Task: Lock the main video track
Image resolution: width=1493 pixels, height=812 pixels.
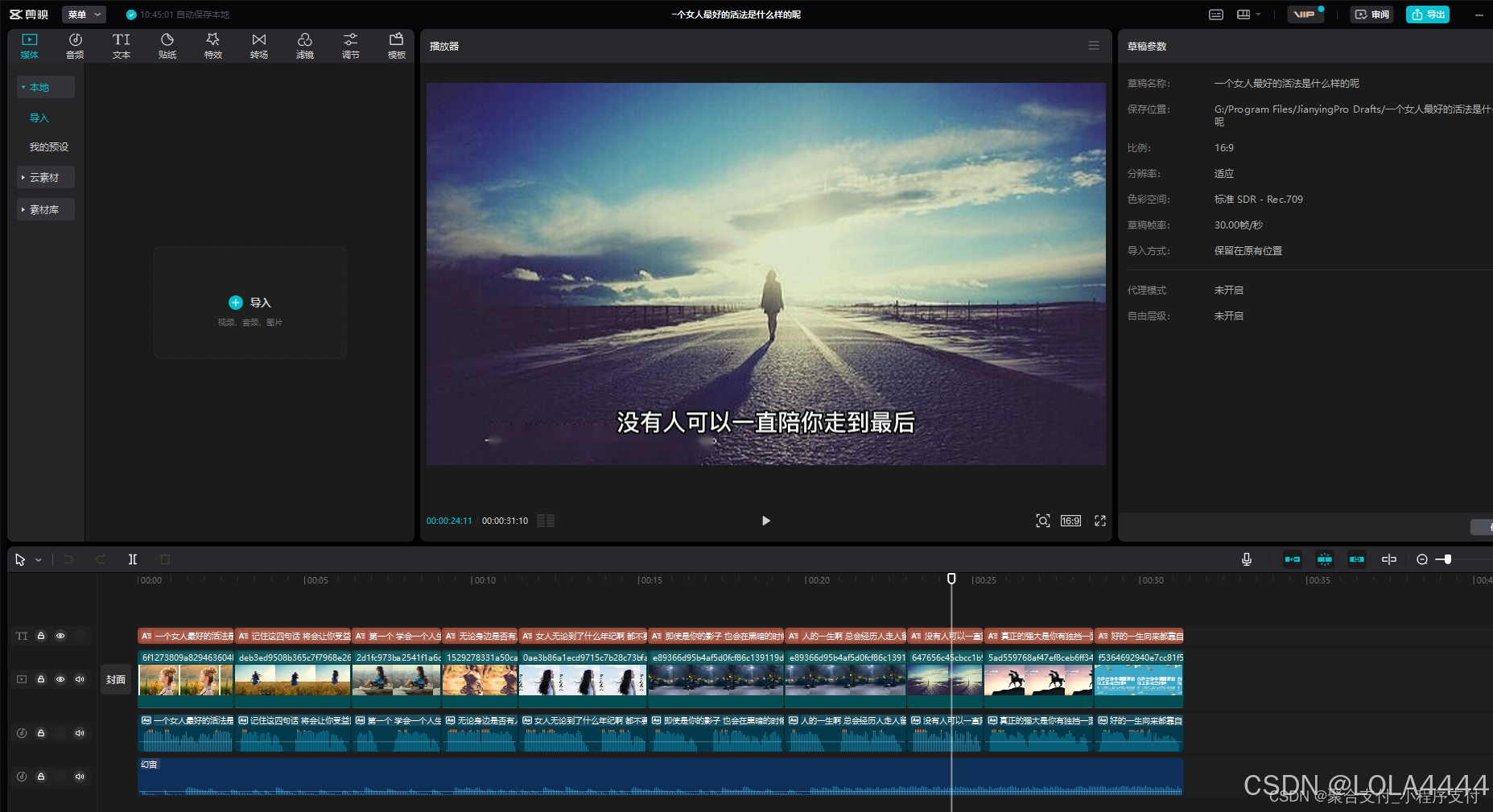Action: [41, 679]
